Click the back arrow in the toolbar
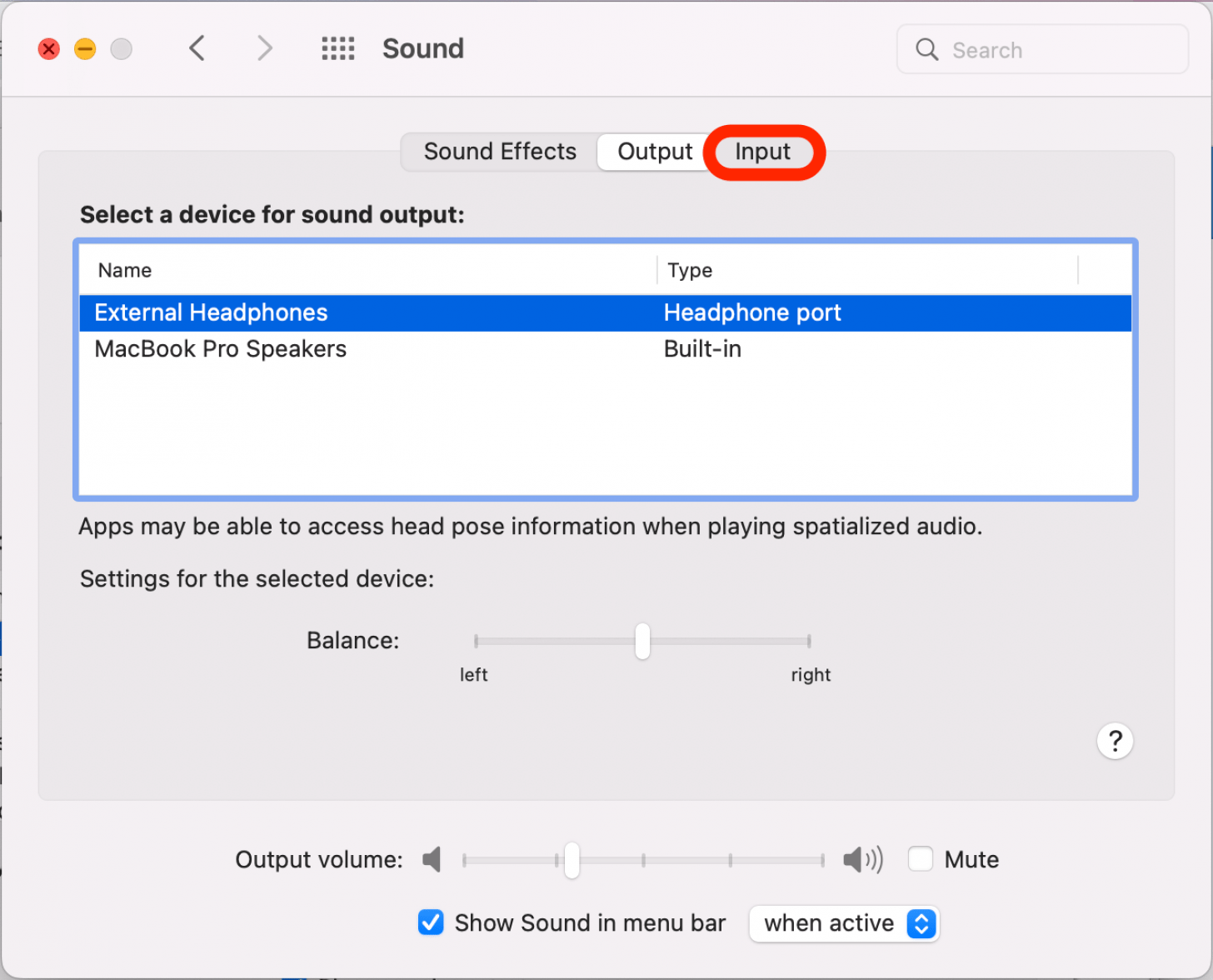The width and height of the screenshot is (1213, 980). 197,48
